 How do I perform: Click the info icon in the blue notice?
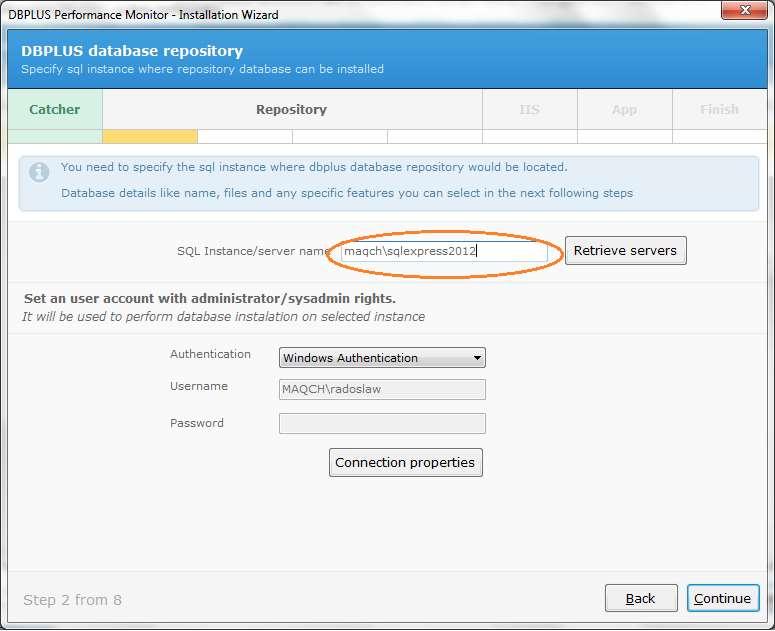pos(39,172)
